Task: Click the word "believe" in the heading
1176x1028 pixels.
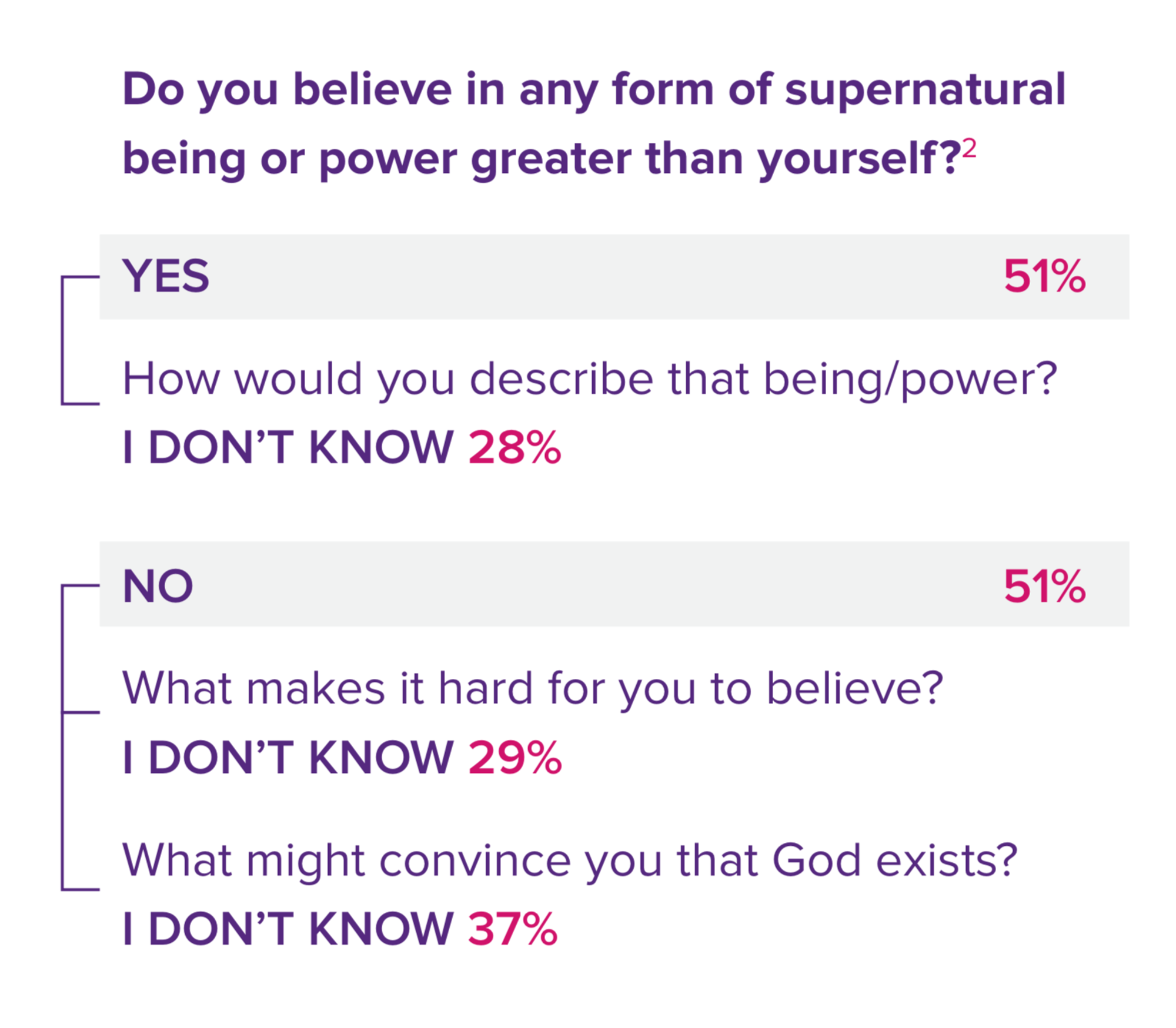Action: point(372,90)
